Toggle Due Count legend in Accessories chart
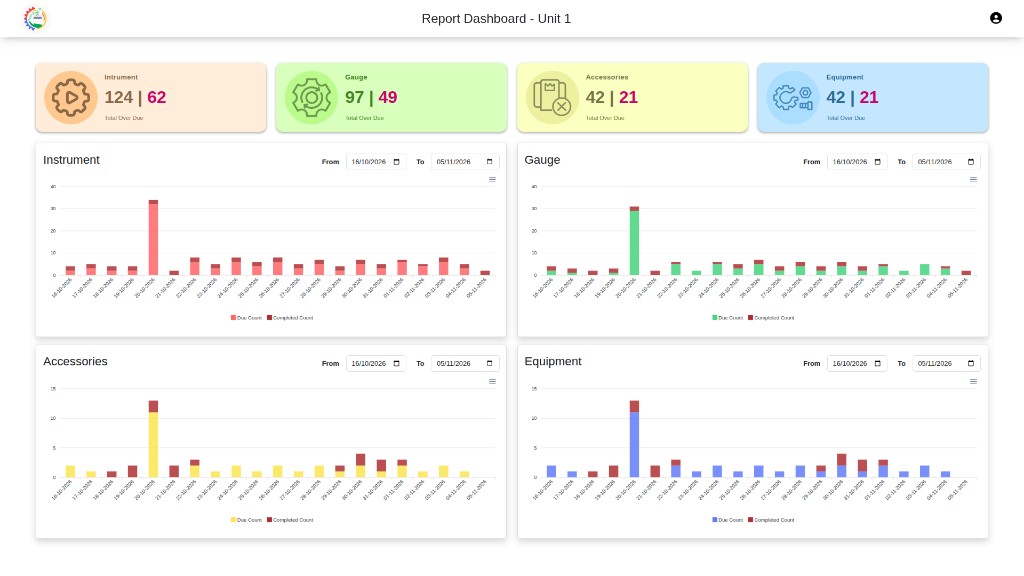Image resolution: width=1024 pixels, height=576 pixels. pyautogui.click(x=246, y=520)
